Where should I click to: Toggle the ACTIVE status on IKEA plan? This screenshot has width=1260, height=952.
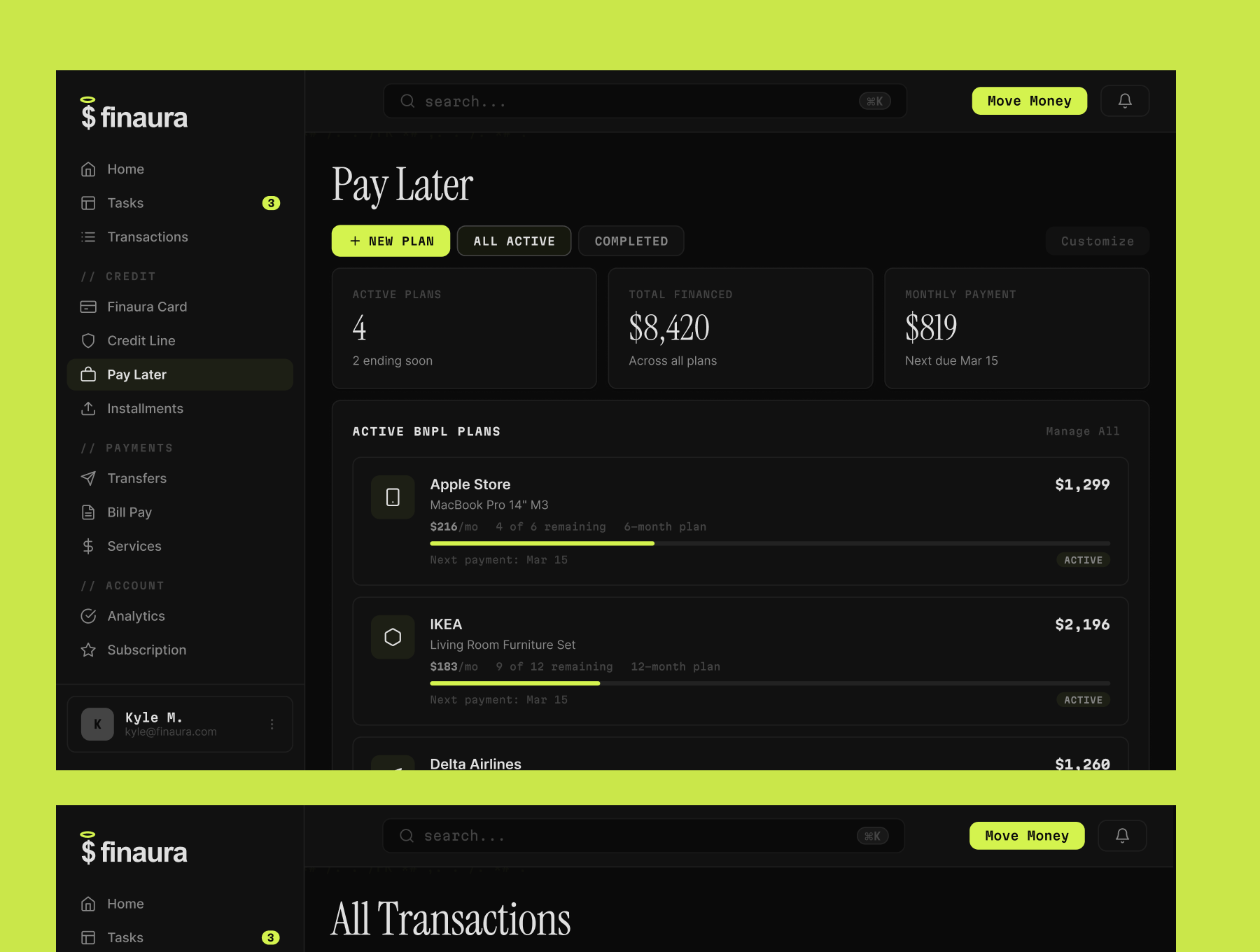[x=1083, y=699]
